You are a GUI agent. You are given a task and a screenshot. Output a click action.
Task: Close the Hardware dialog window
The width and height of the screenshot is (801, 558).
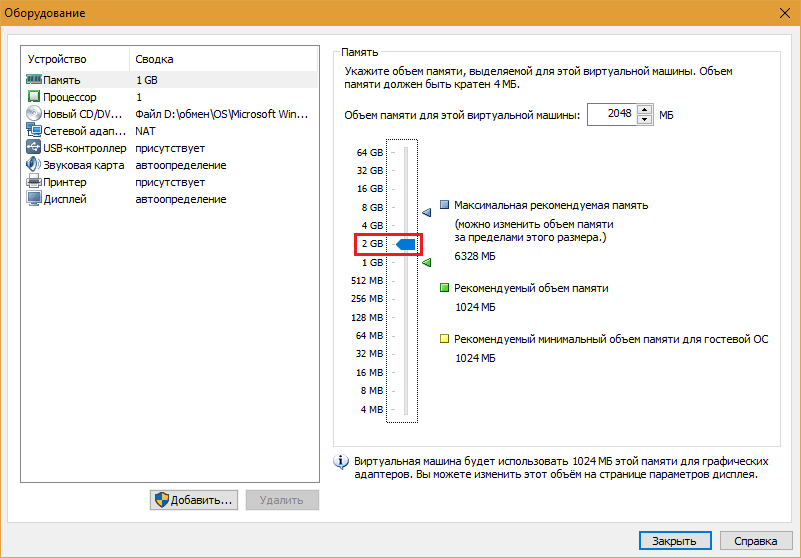(x=783, y=13)
